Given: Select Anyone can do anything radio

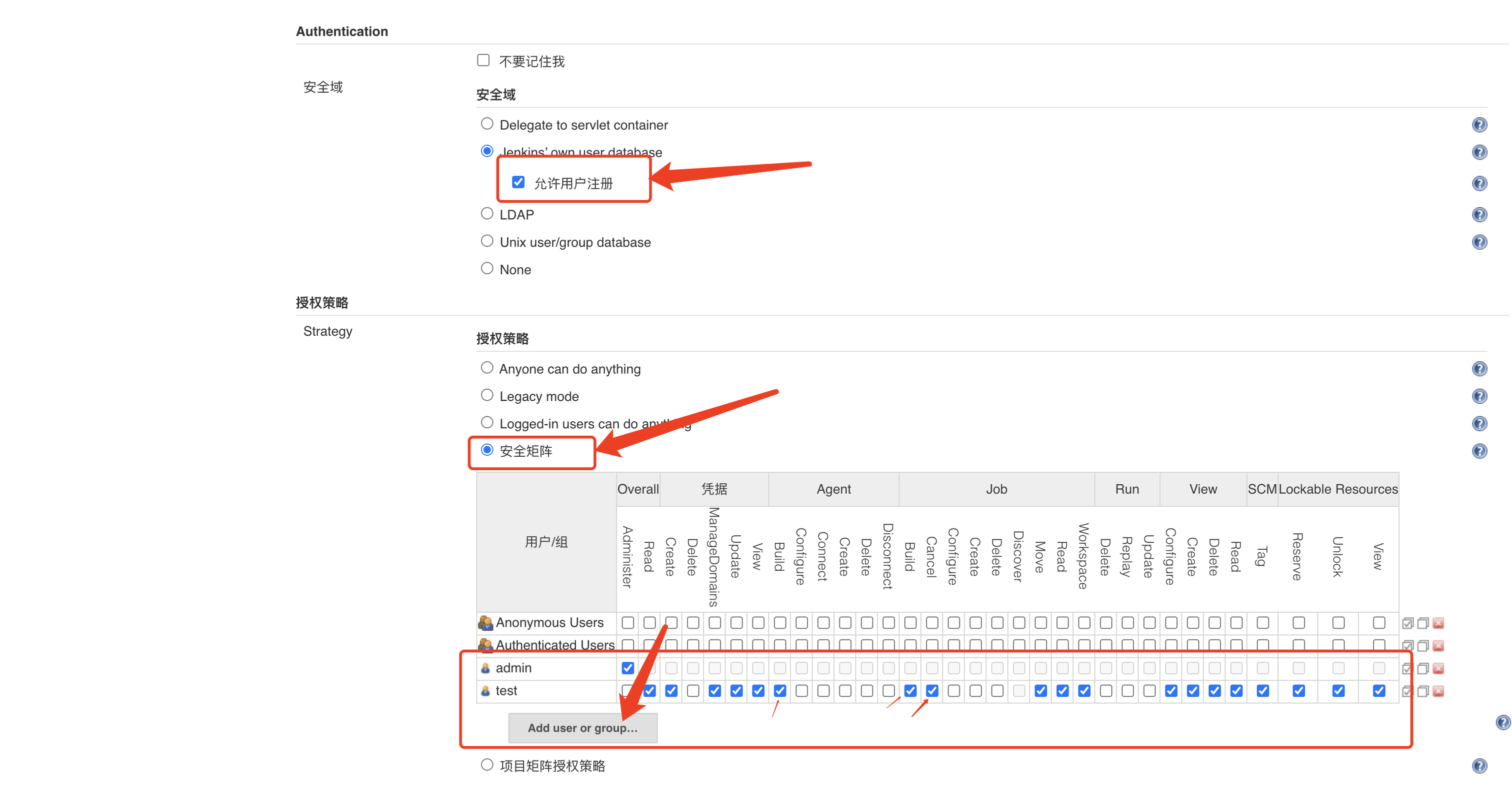Looking at the screenshot, I should click(x=486, y=368).
